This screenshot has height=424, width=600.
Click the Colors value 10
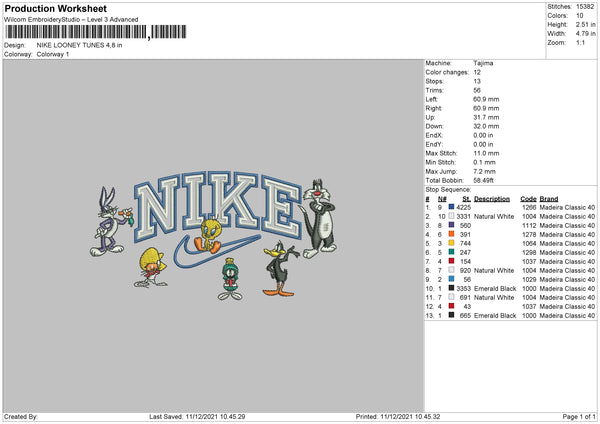(580, 16)
